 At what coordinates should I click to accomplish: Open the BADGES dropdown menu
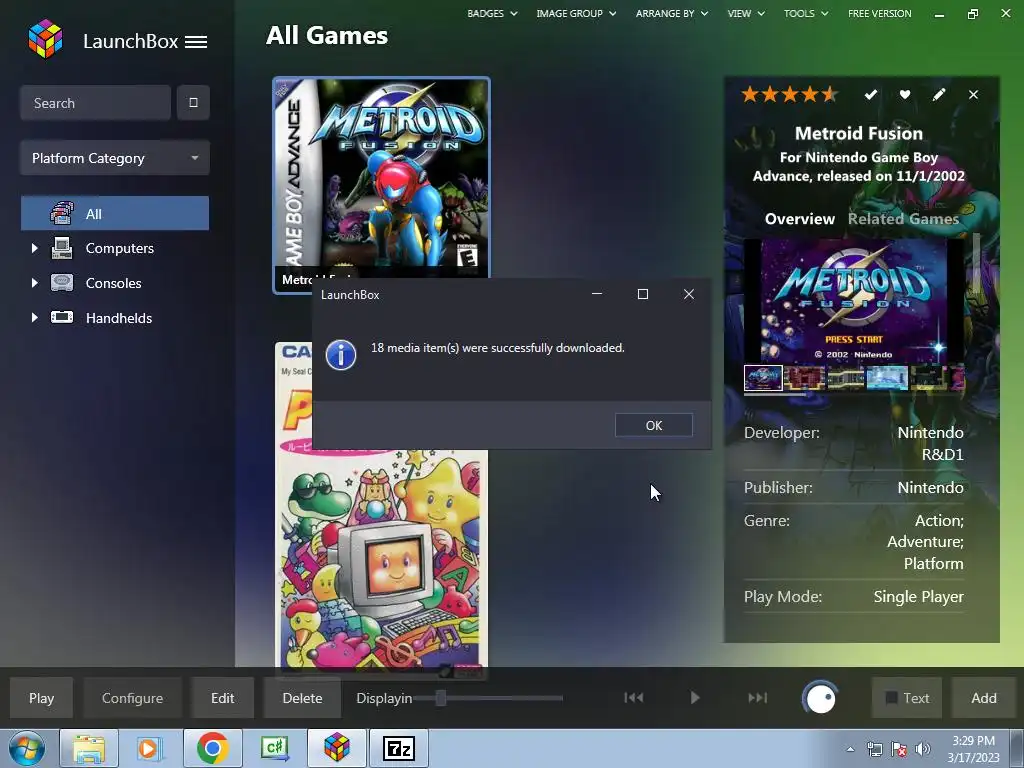tap(492, 13)
